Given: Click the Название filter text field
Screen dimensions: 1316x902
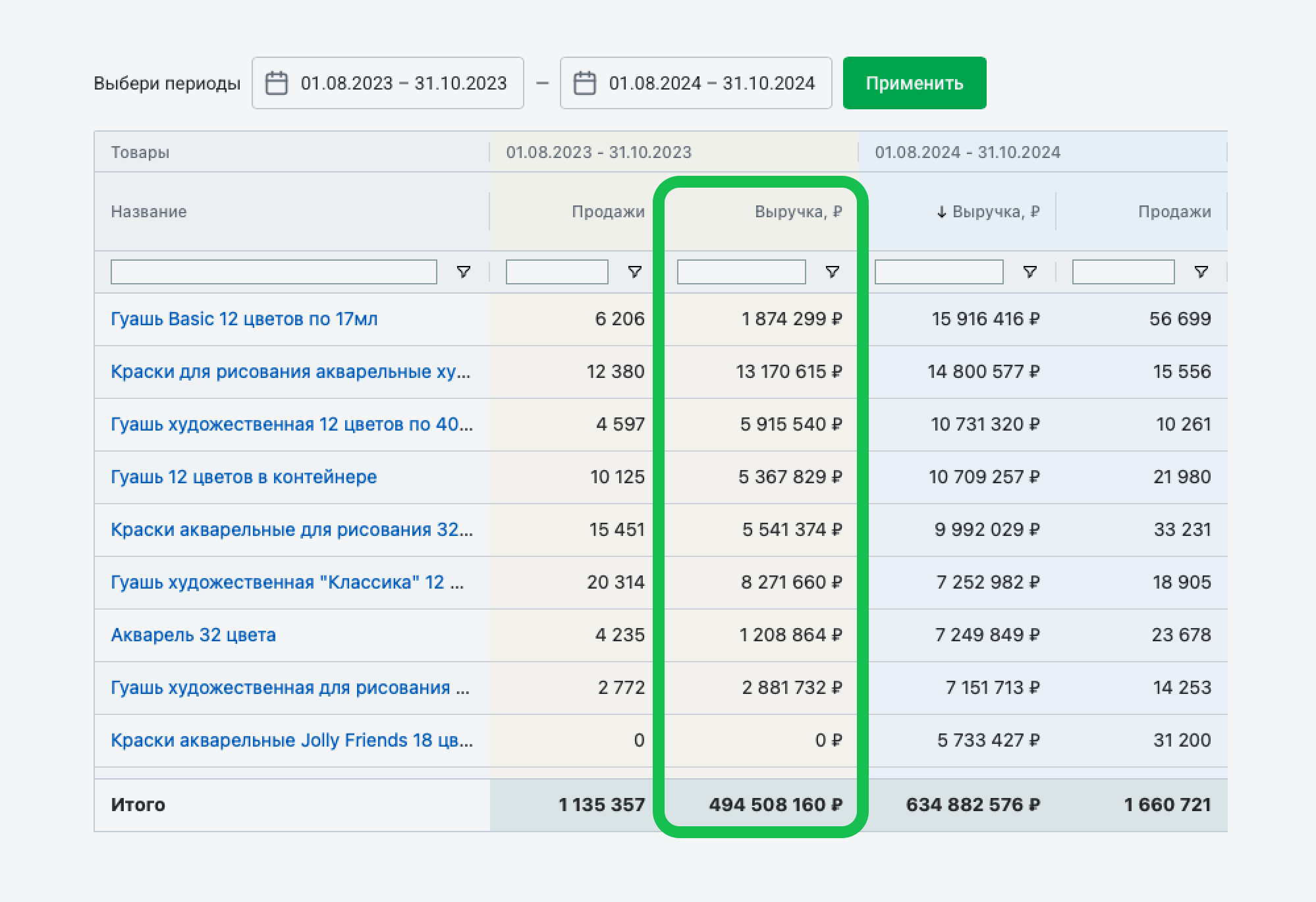Looking at the screenshot, I should (x=274, y=272).
